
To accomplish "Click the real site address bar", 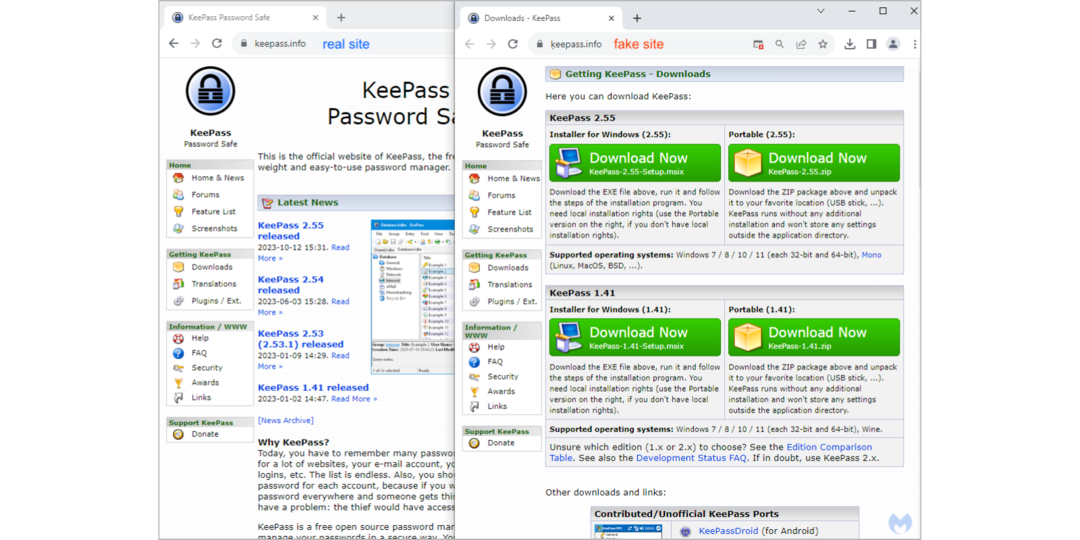I will (343, 44).
